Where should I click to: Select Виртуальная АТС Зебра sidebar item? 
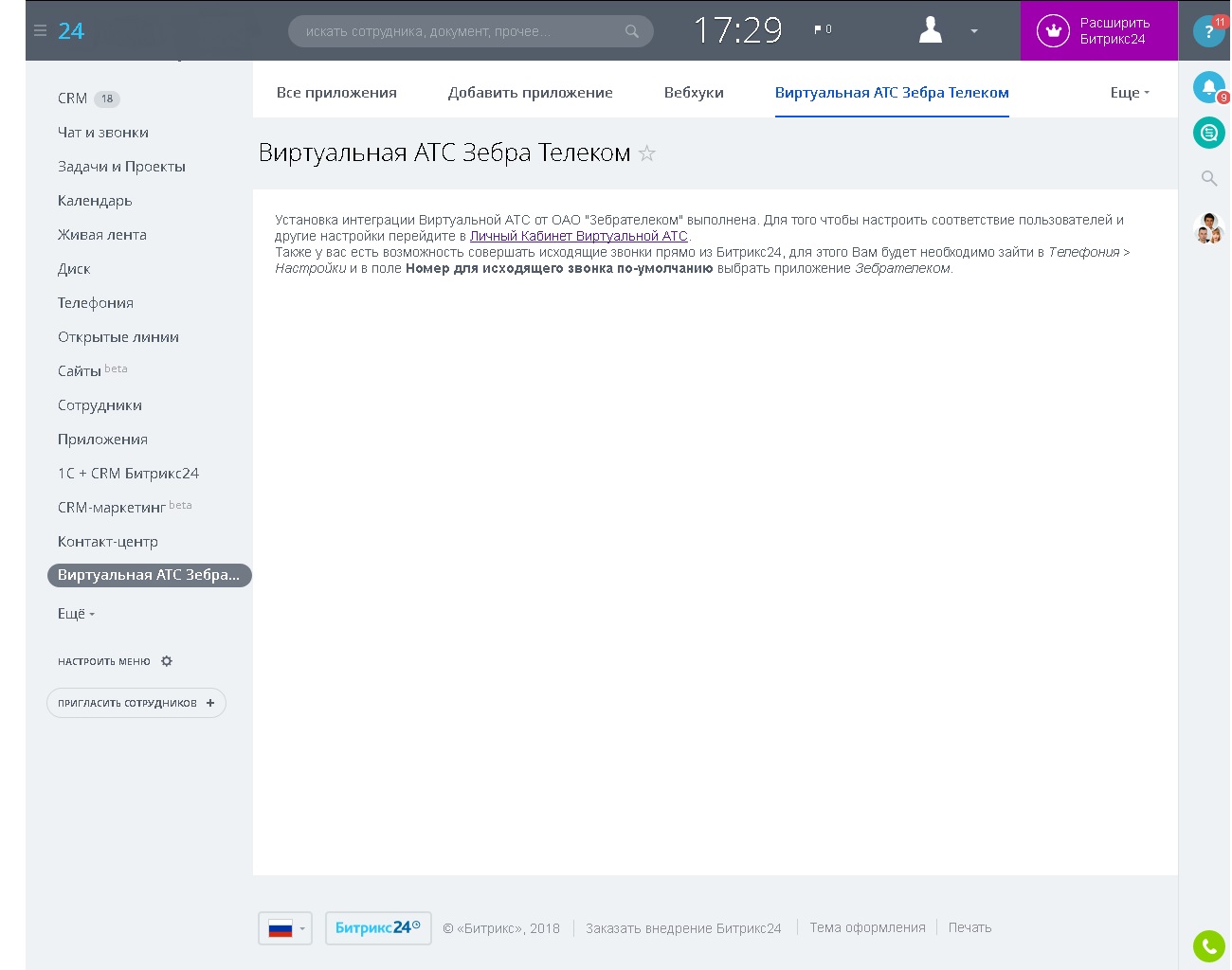[149, 575]
